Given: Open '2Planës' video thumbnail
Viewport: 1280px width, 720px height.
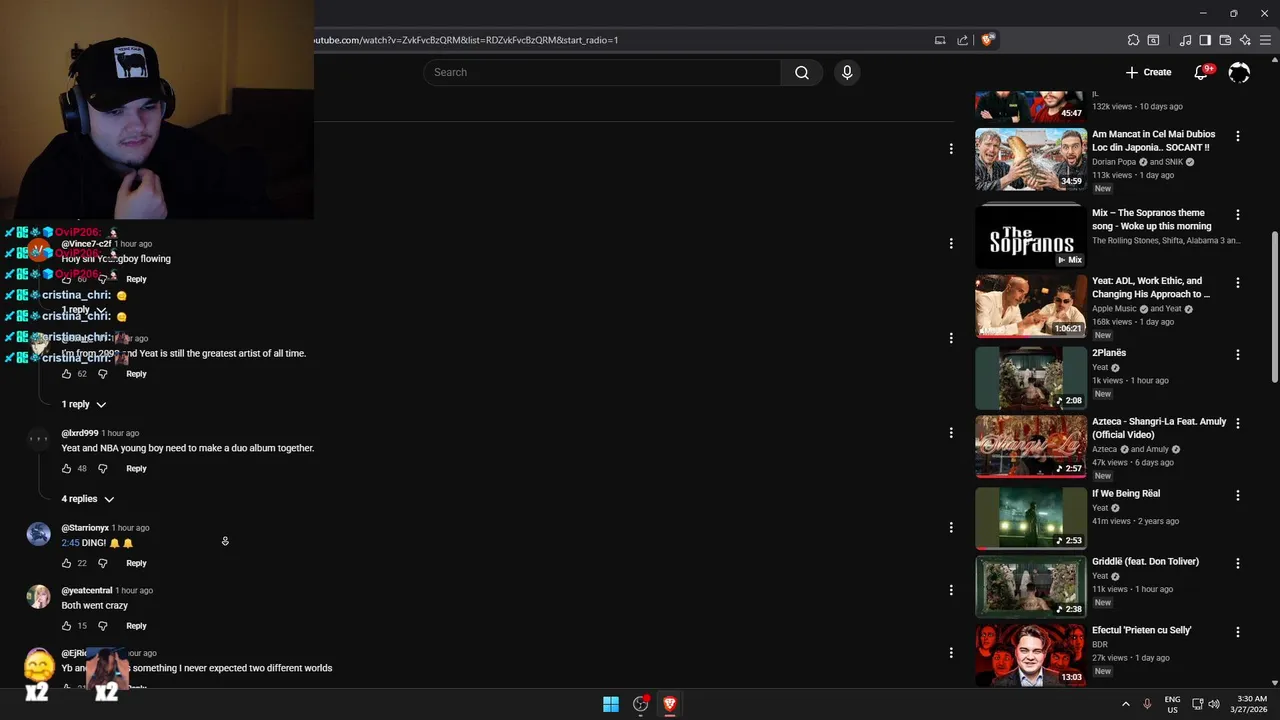Looking at the screenshot, I should (x=1031, y=377).
